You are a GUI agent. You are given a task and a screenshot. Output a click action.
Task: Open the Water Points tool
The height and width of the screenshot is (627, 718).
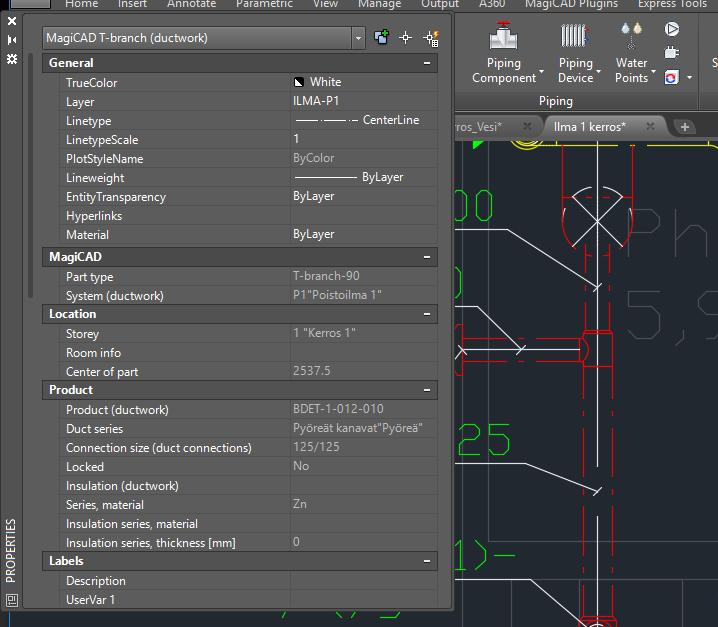[x=631, y=53]
